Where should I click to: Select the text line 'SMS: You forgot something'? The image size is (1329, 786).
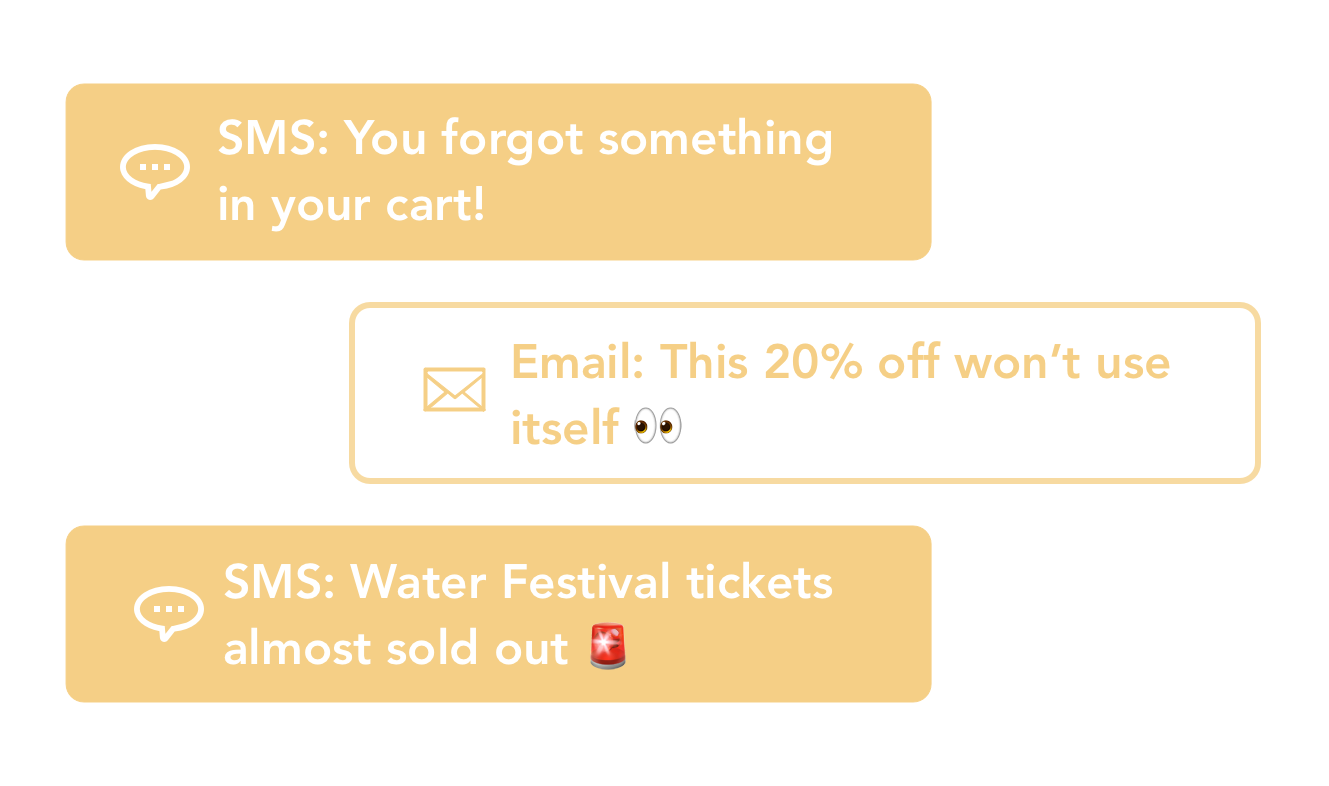point(525,140)
